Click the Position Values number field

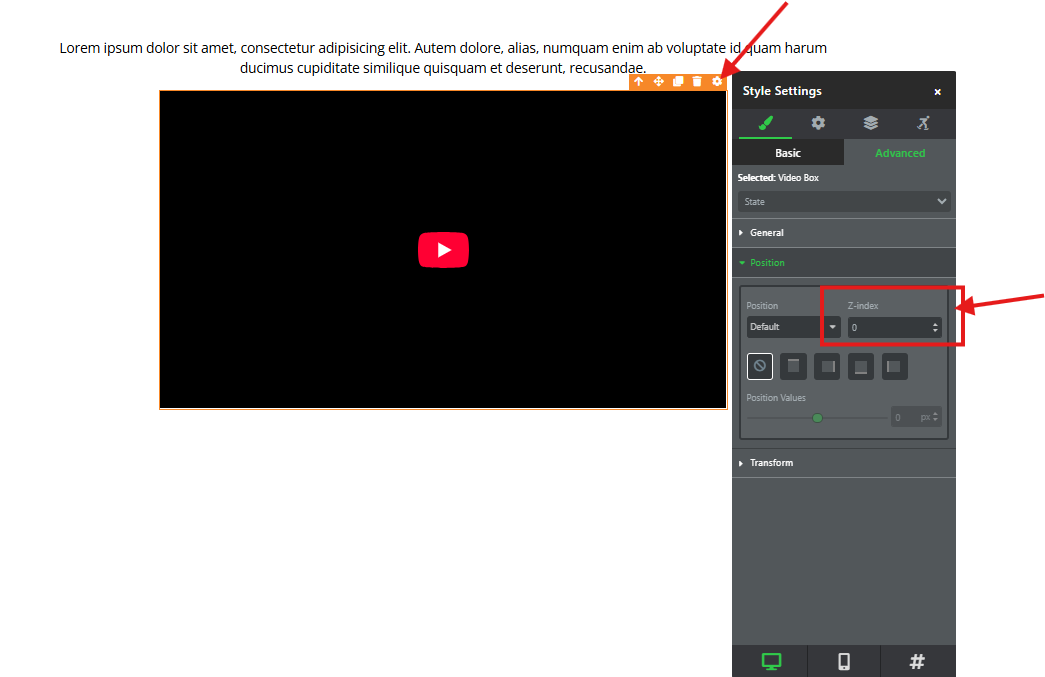click(904, 417)
